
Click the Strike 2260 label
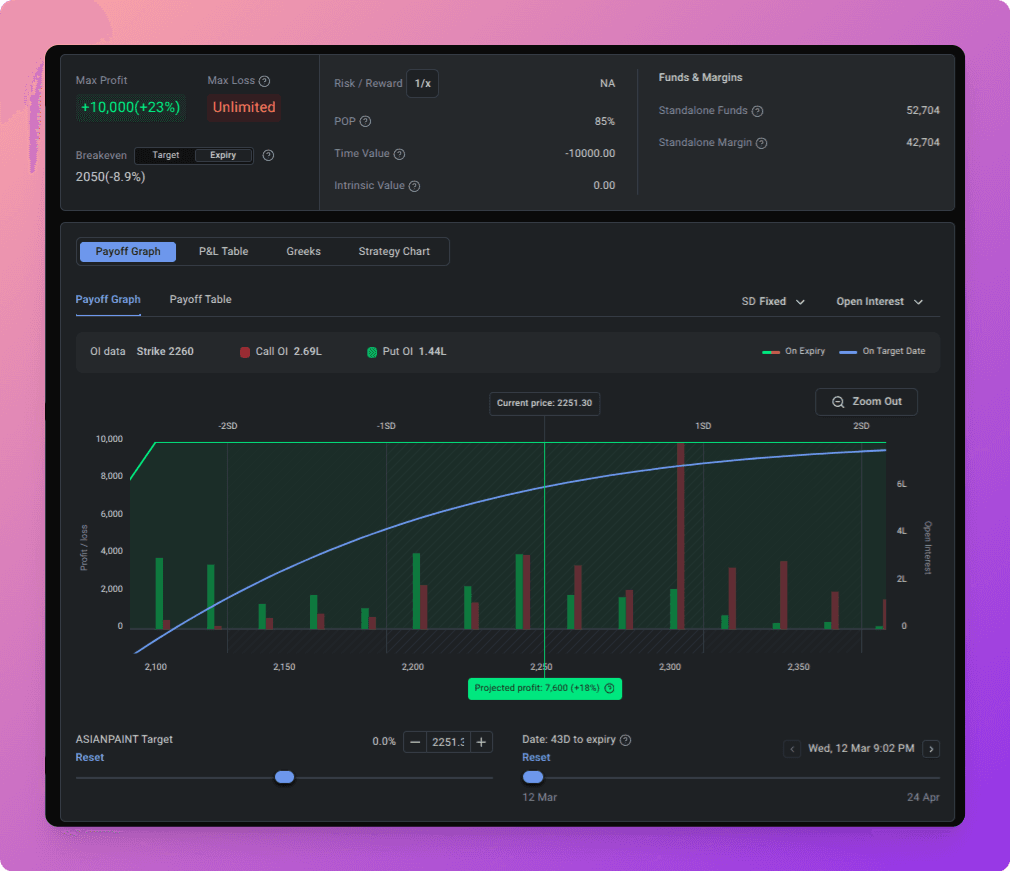[x=165, y=352]
